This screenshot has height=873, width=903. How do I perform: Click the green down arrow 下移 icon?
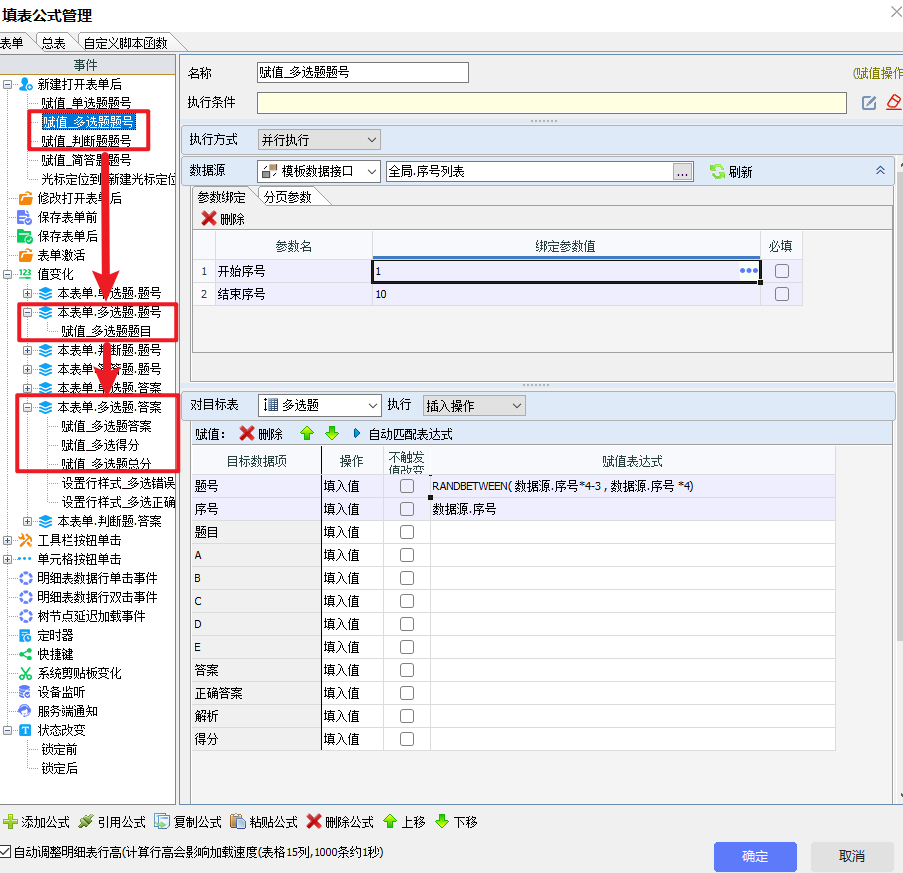(442, 822)
